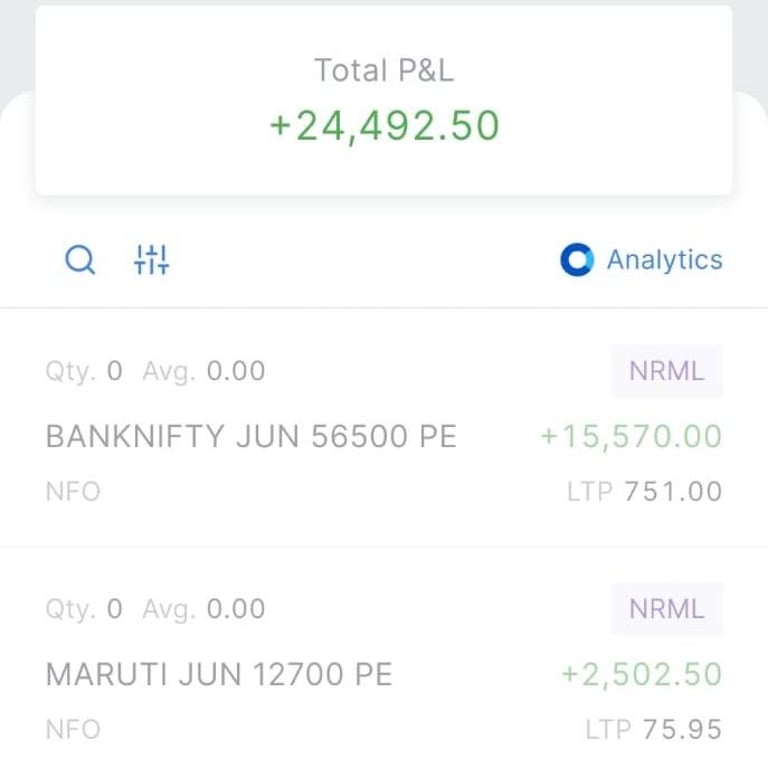Tap the NFO label under MARUTI
This screenshot has width=768, height=768.
73,729
